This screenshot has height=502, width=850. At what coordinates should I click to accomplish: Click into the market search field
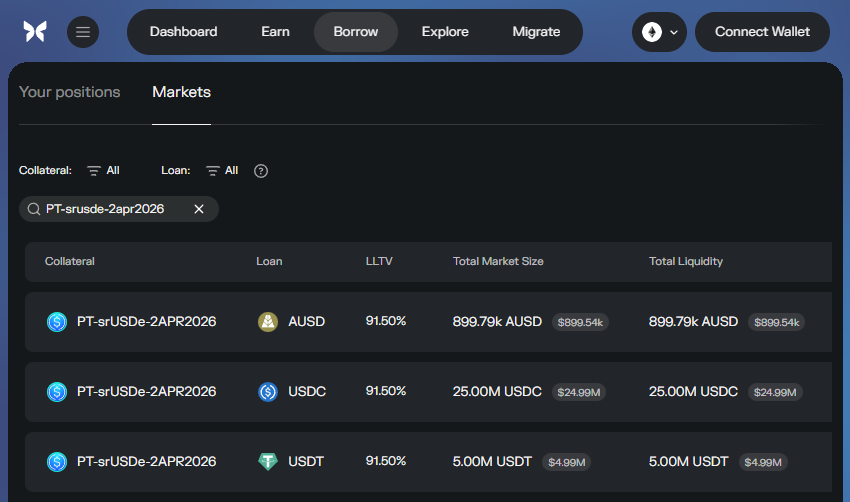tap(119, 209)
